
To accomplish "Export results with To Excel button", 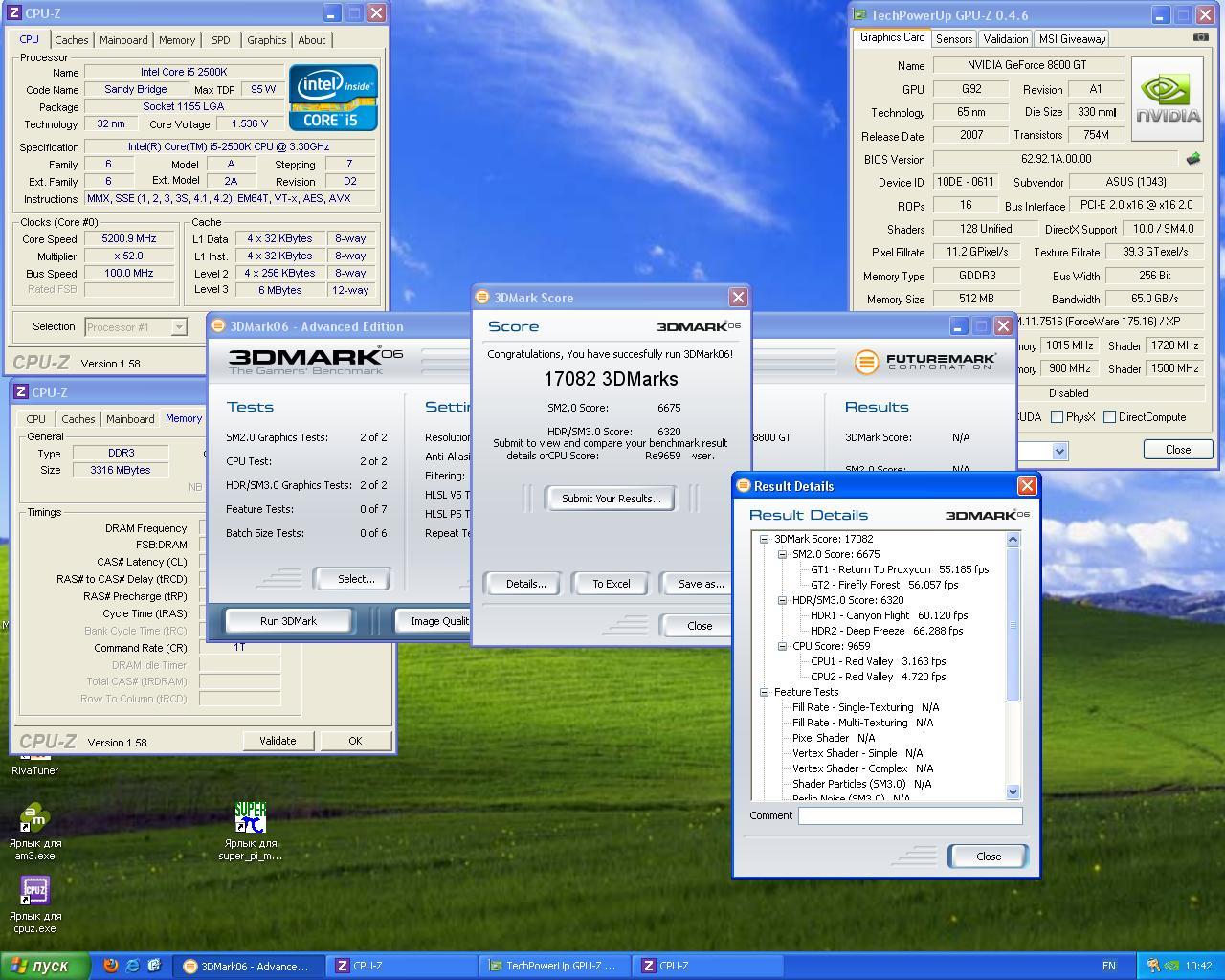I will tap(611, 584).
